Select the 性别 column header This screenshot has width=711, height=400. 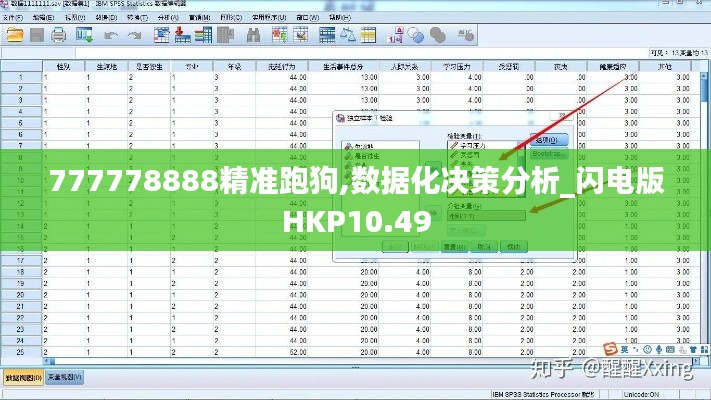click(63, 67)
